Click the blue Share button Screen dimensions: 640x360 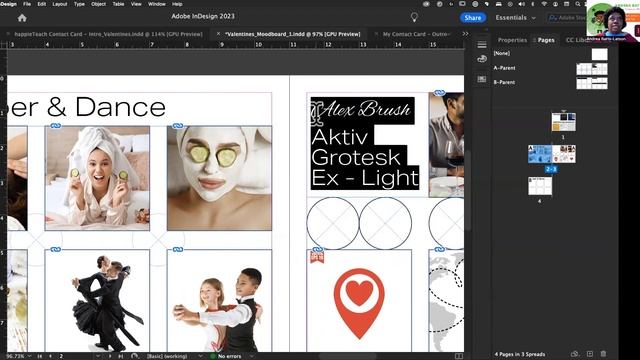(x=473, y=18)
